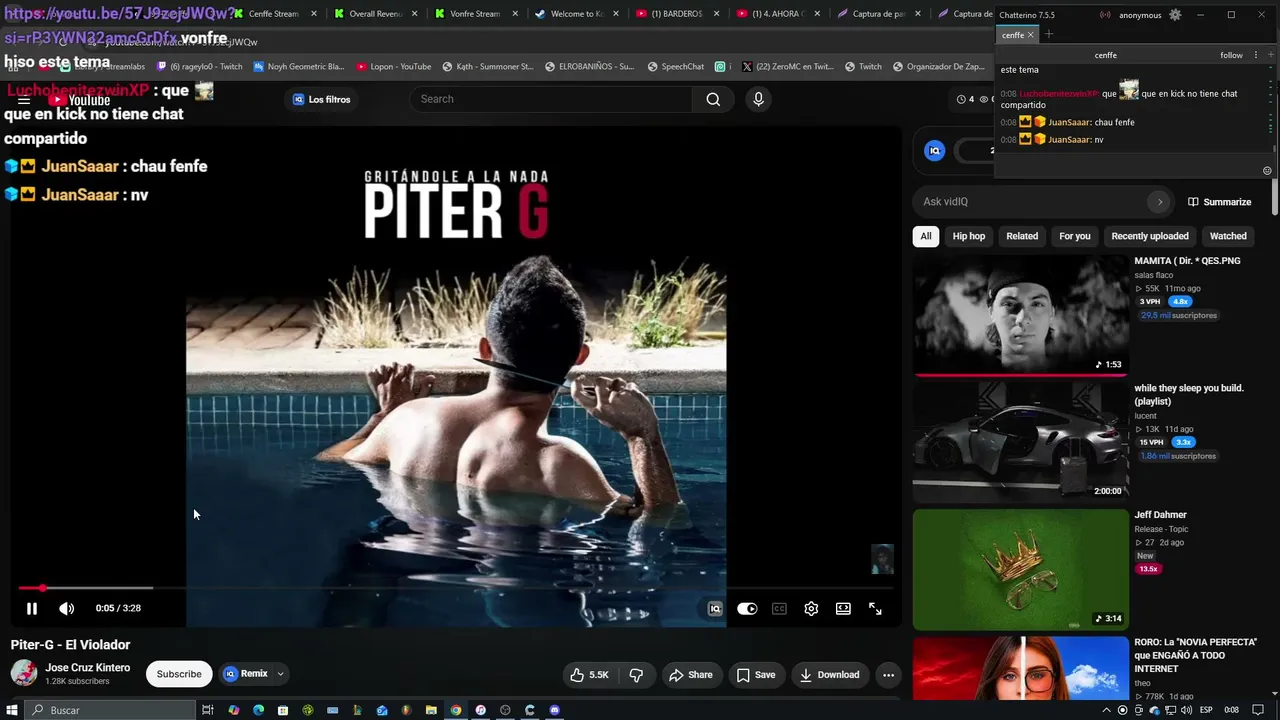Open SpeechChat bookmark

[675, 67]
